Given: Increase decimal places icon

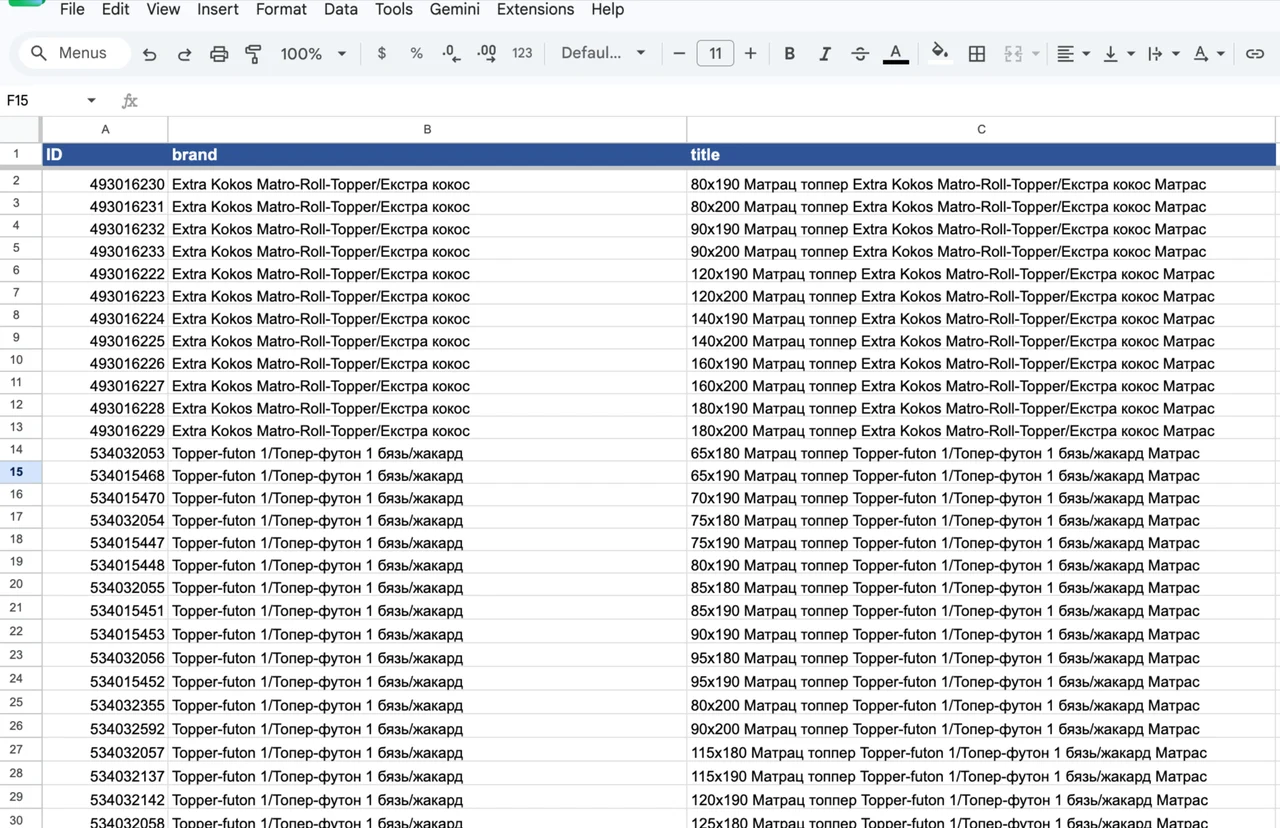Looking at the screenshot, I should 487,54.
